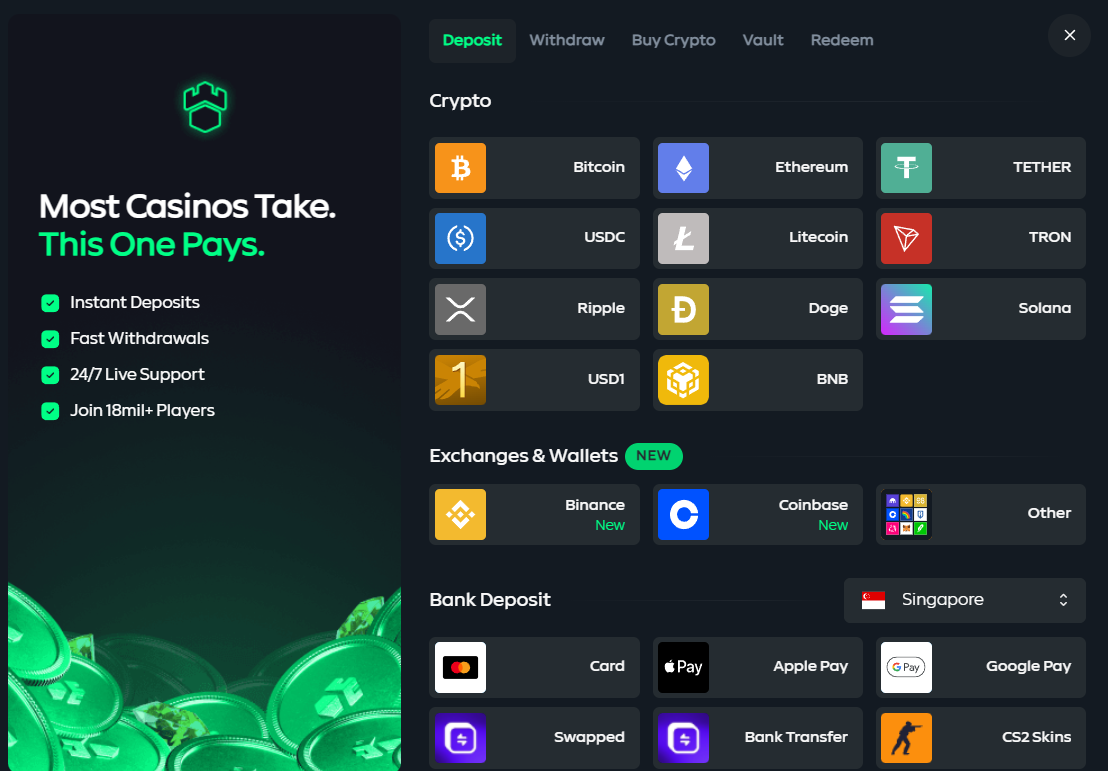The width and height of the screenshot is (1108, 771).
Task: Select the USD1 gold icon
Action: point(460,380)
